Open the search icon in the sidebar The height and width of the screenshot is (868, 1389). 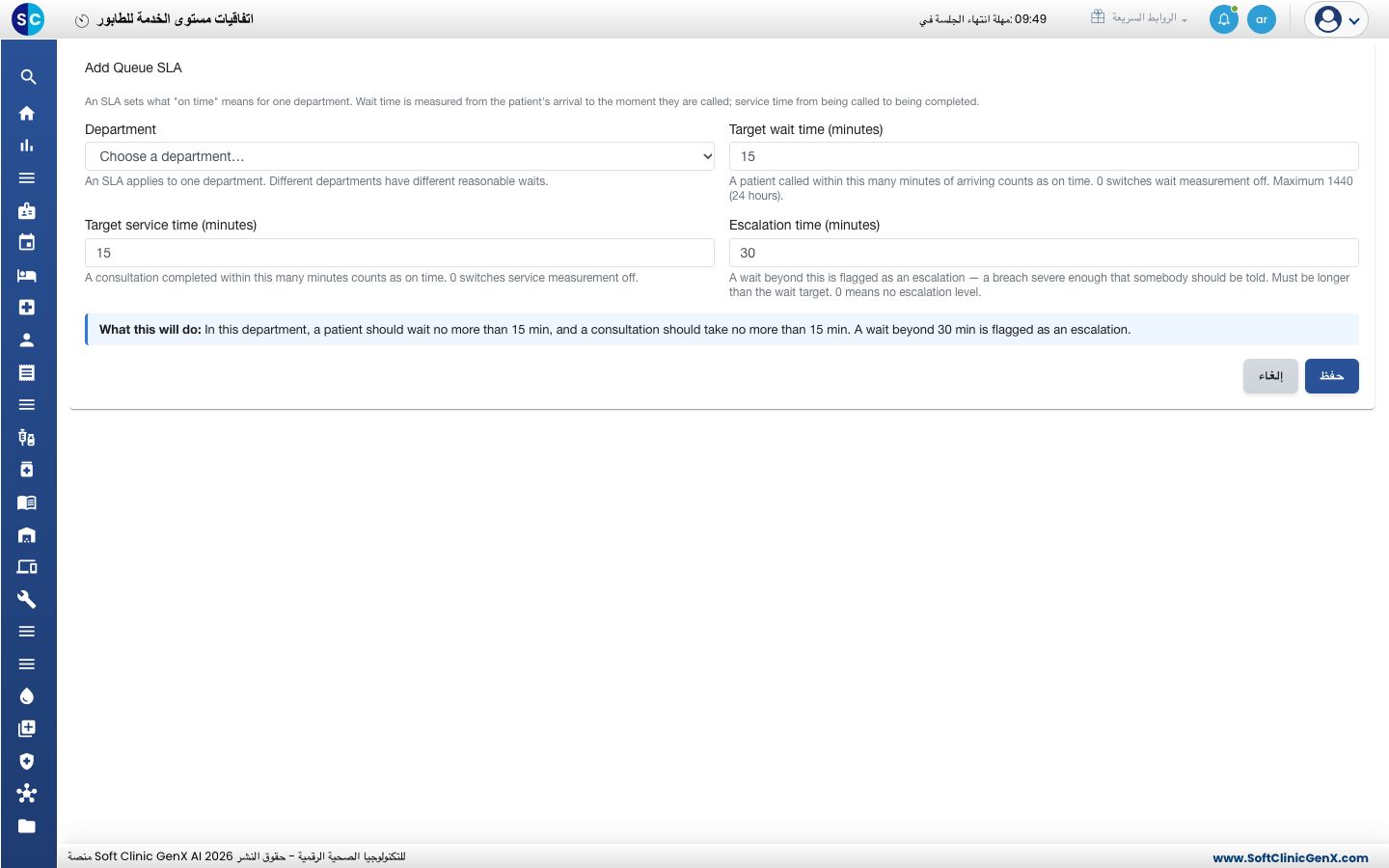point(27,77)
